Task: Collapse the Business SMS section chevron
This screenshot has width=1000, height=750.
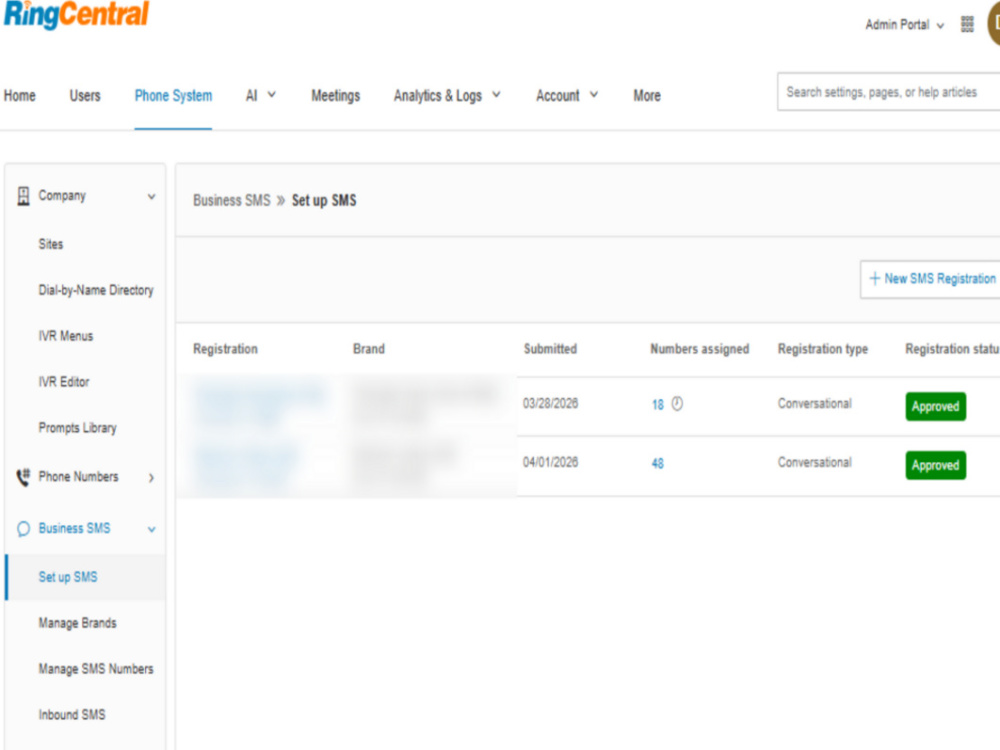Action: 151,529
